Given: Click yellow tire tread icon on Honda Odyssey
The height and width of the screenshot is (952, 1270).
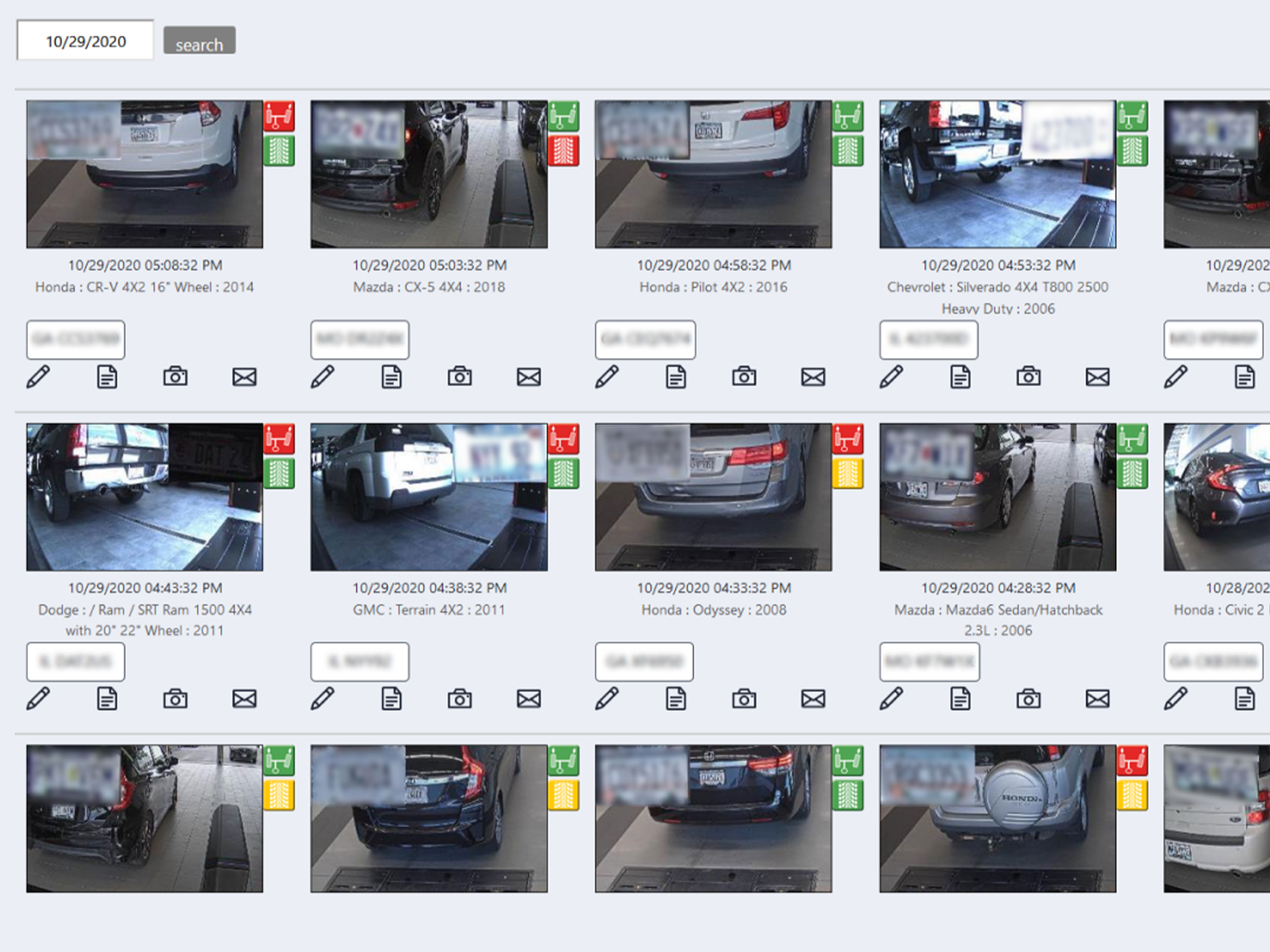Looking at the screenshot, I should [848, 473].
